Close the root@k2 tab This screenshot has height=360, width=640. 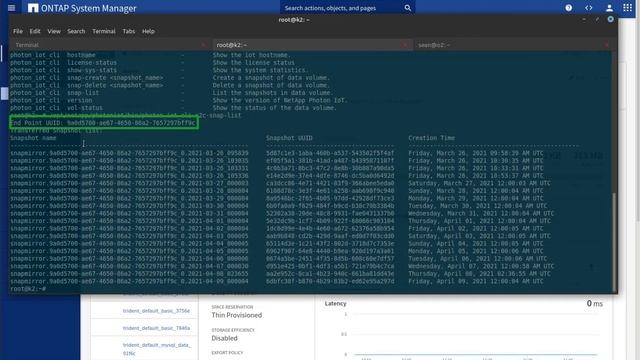point(404,45)
